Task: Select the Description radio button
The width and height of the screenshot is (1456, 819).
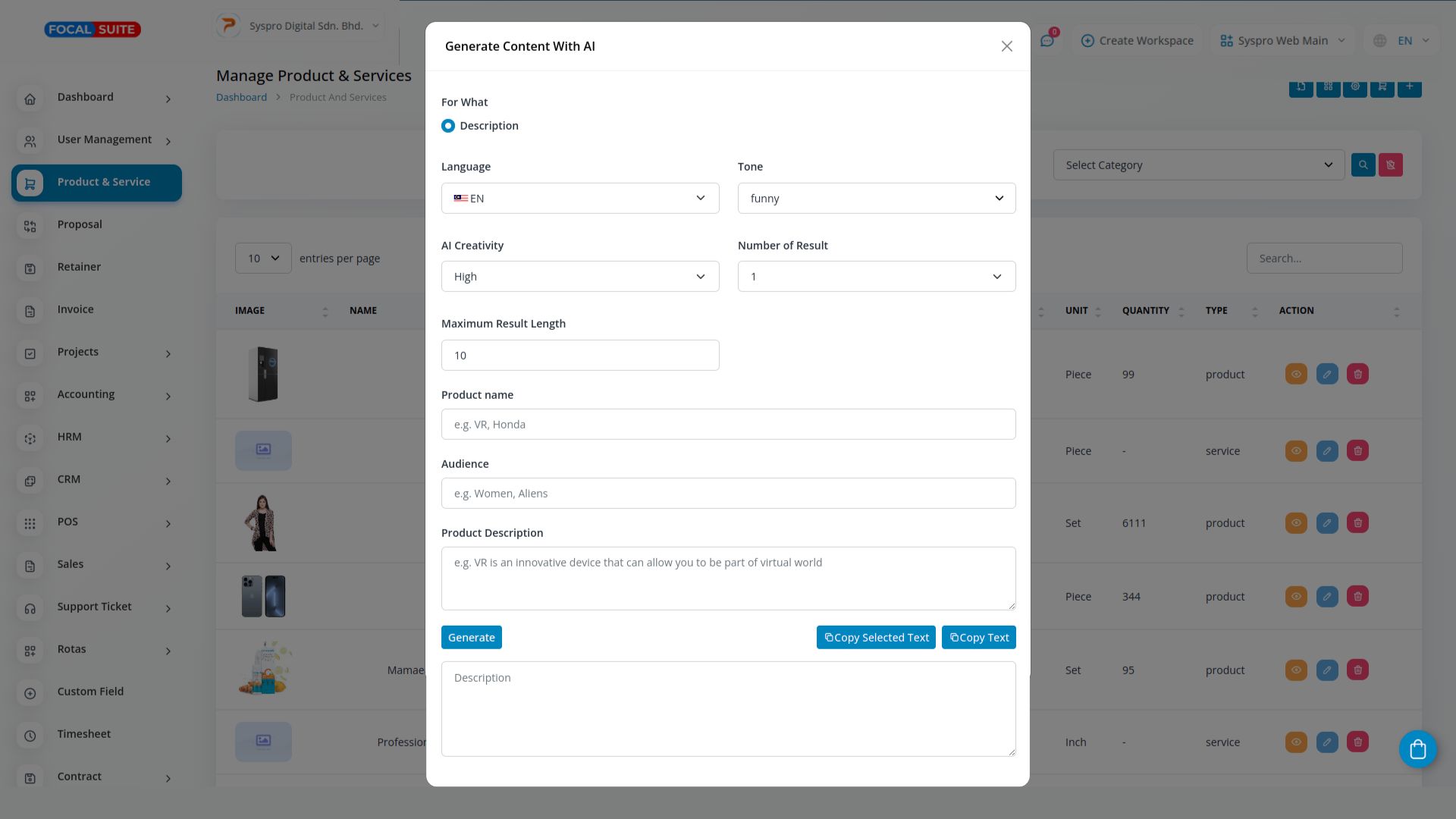Action: 448,126
